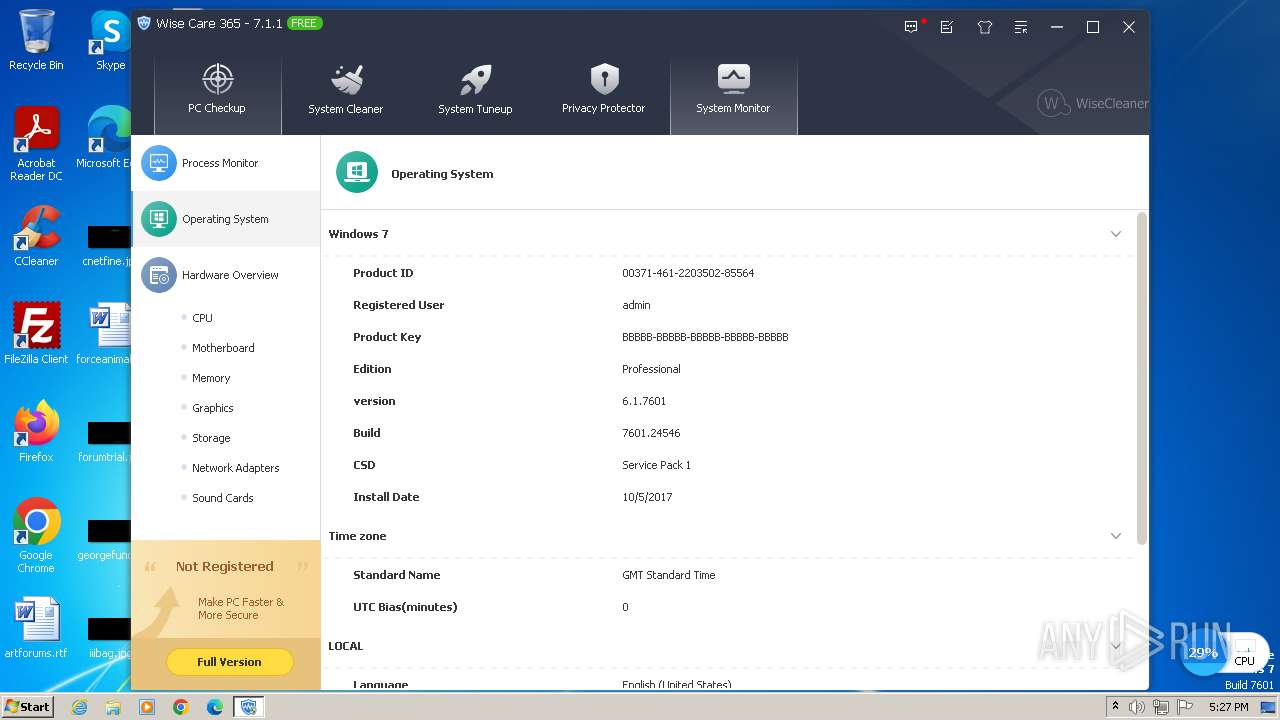This screenshot has height=720, width=1280.
Task: Open the System Cleaner tab
Action: [x=345, y=92]
